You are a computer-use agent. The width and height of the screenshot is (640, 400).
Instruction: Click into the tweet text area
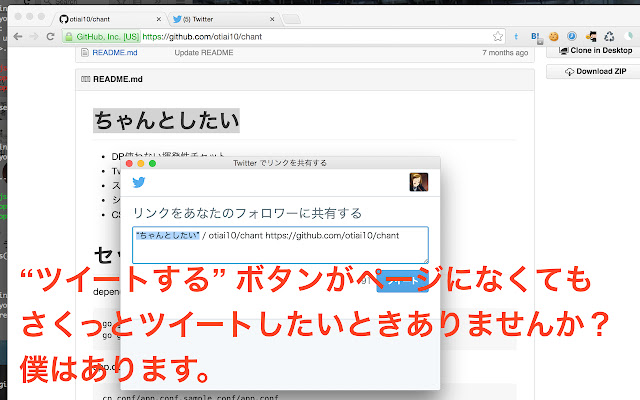click(280, 245)
